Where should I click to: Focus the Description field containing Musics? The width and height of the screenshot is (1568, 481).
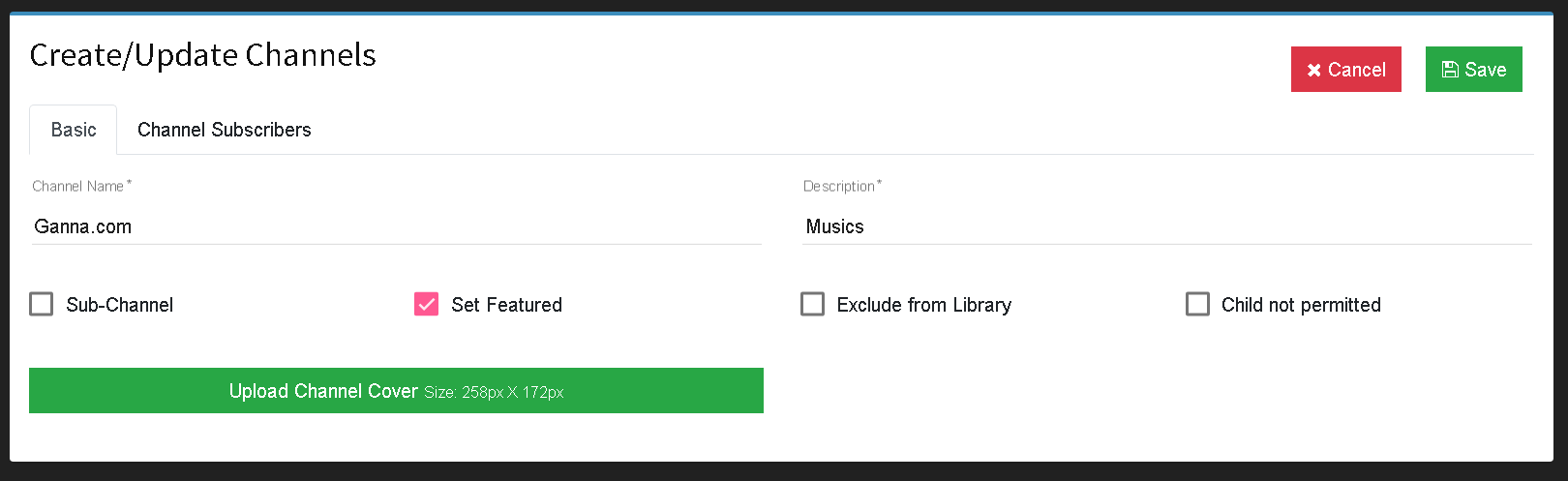point(1167,226)
